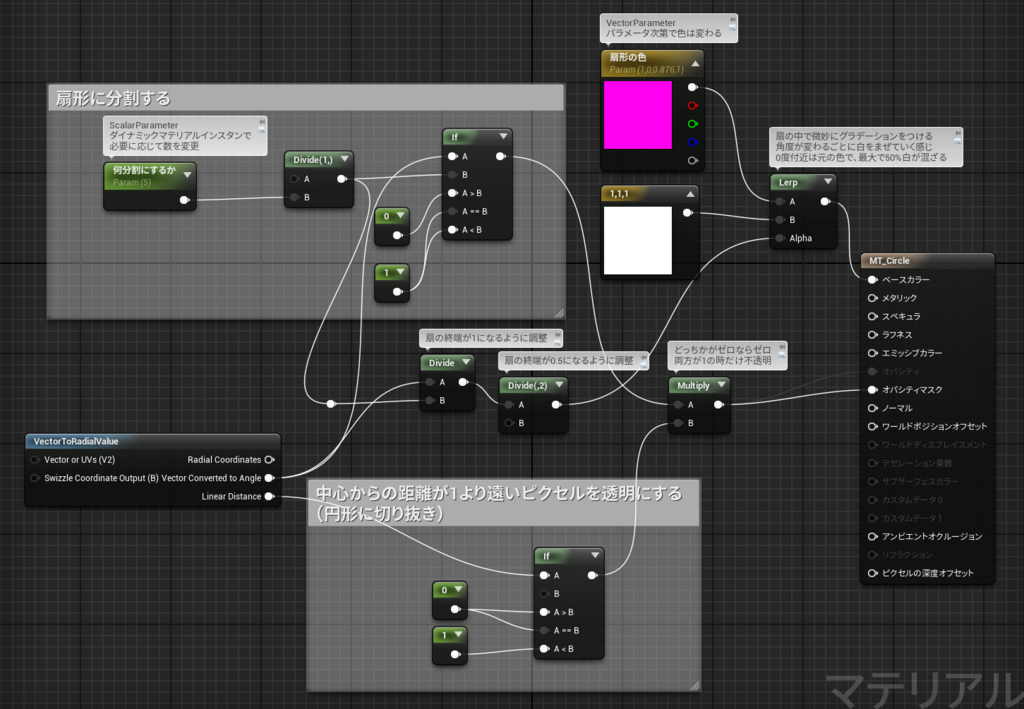Click the red channel pin of 扇形の色
This screenshot has width=1024, height=709.
692,105
